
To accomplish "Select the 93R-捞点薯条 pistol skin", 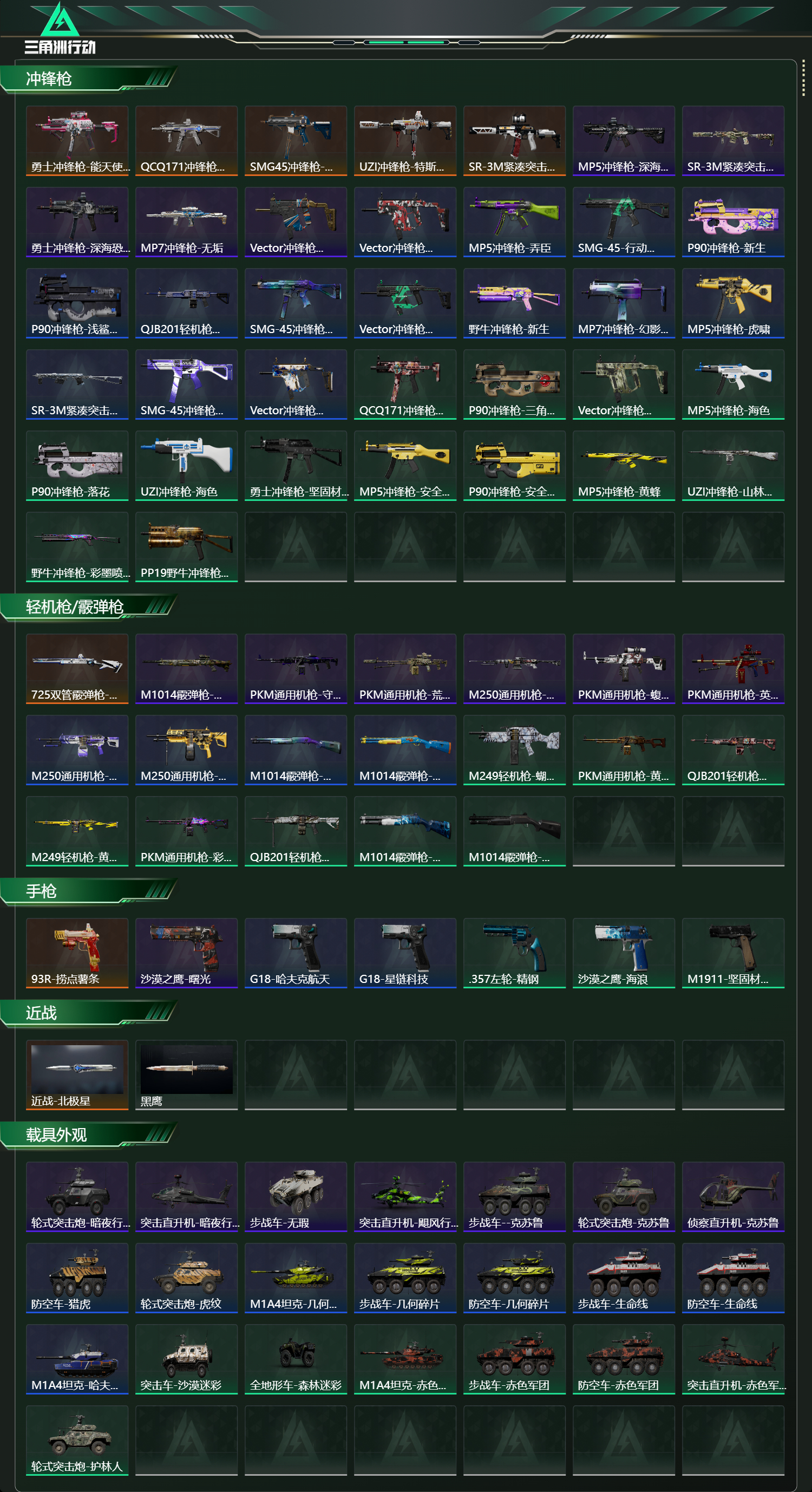I will [x=77, y=953].
